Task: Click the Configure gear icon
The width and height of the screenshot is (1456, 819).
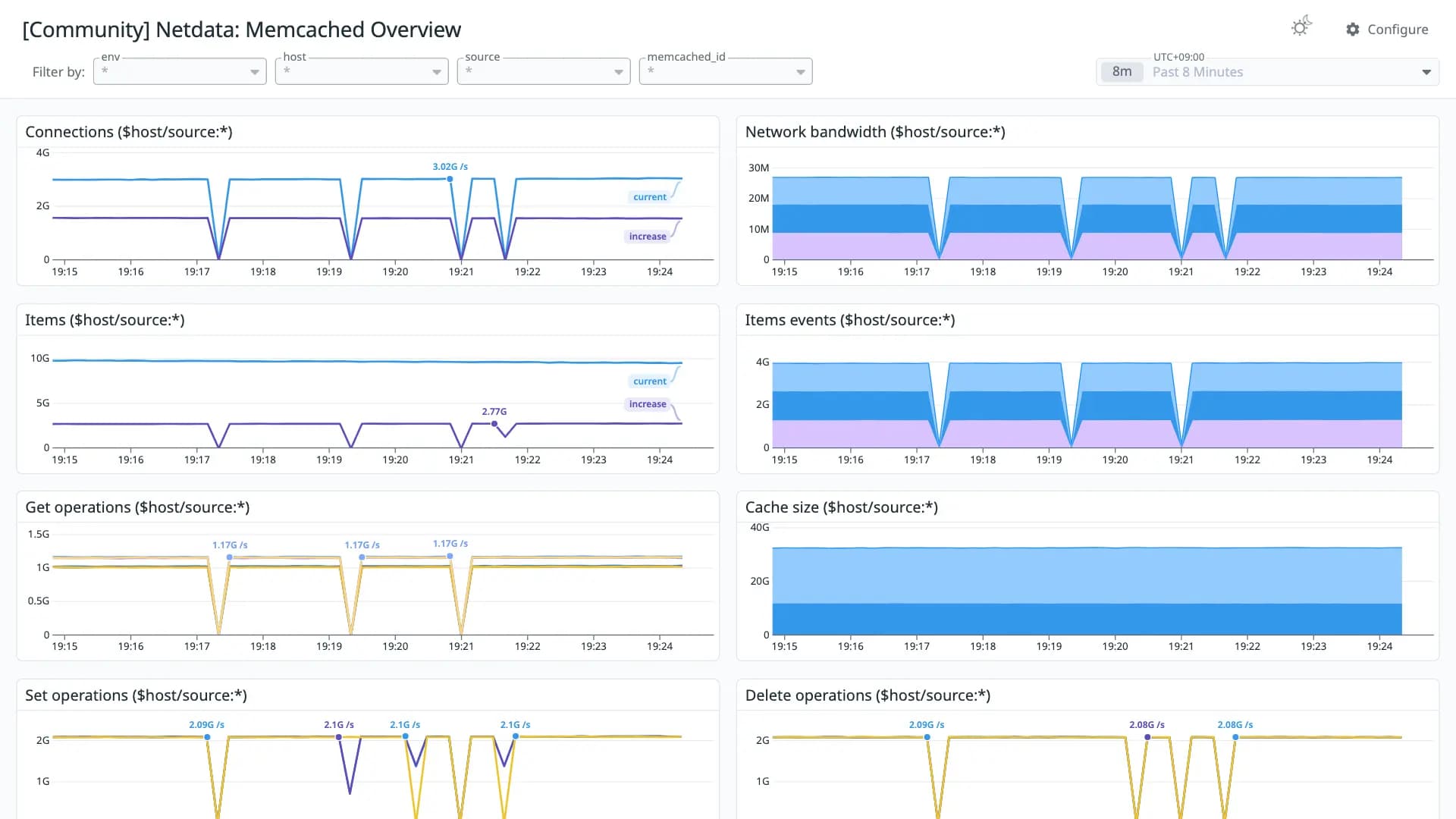Action: coord(1353,30)
